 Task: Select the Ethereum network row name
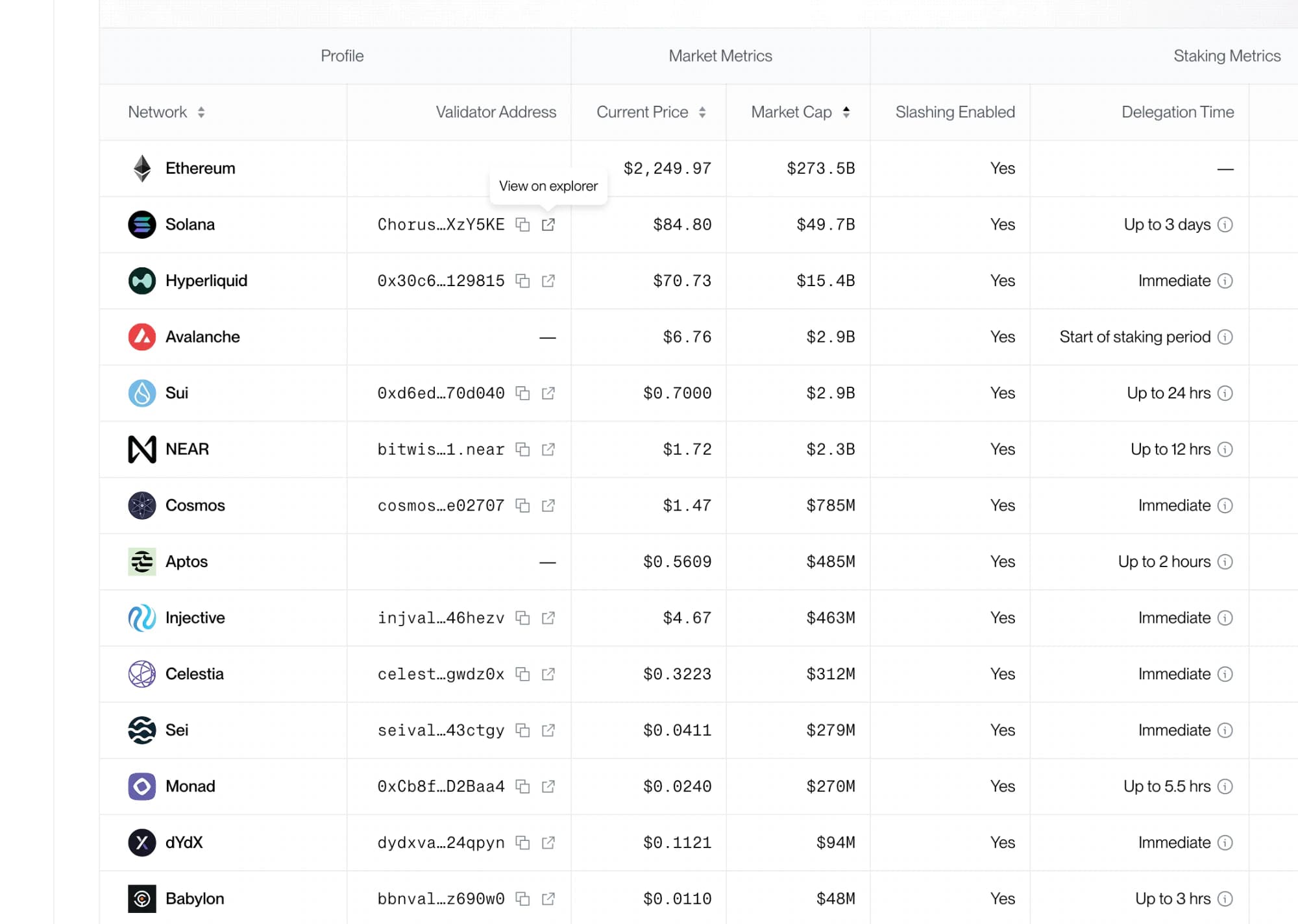(200, 169)
